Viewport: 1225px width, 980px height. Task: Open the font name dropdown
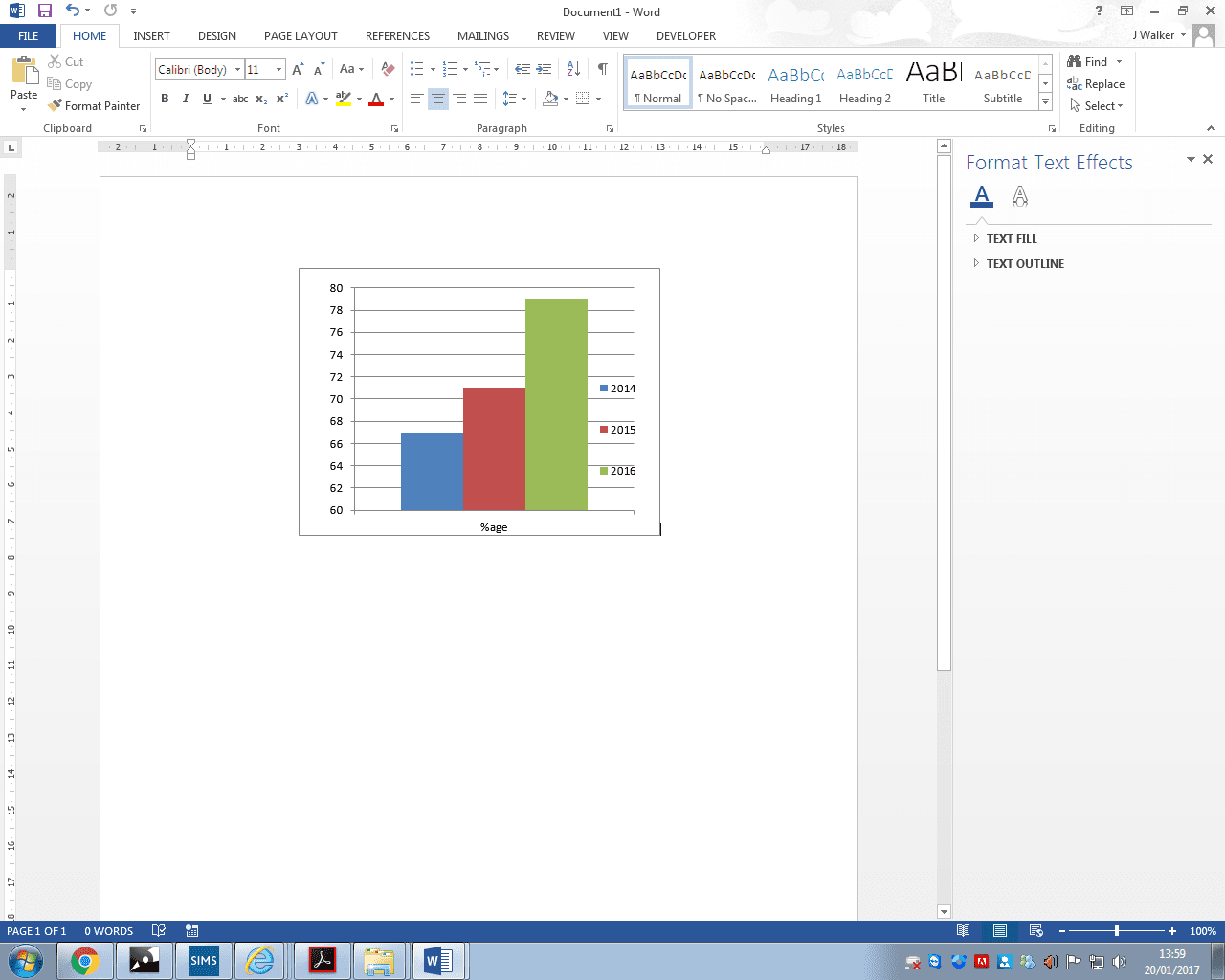(237, 70)
